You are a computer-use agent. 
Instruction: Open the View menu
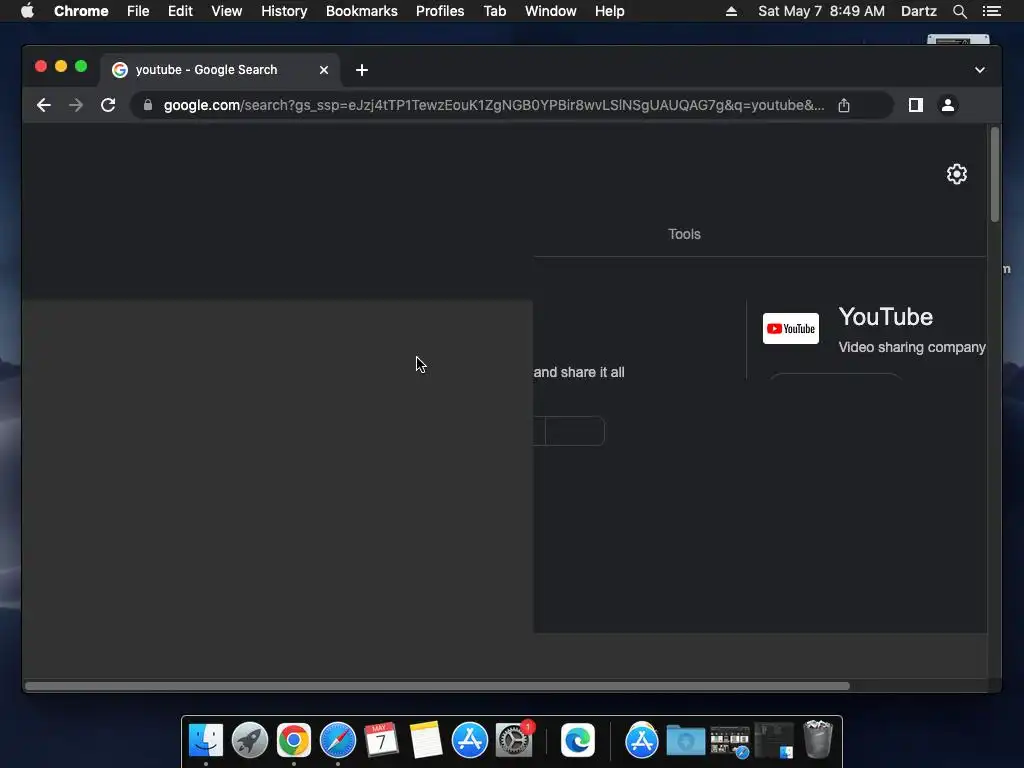click(x=227, y=11)
